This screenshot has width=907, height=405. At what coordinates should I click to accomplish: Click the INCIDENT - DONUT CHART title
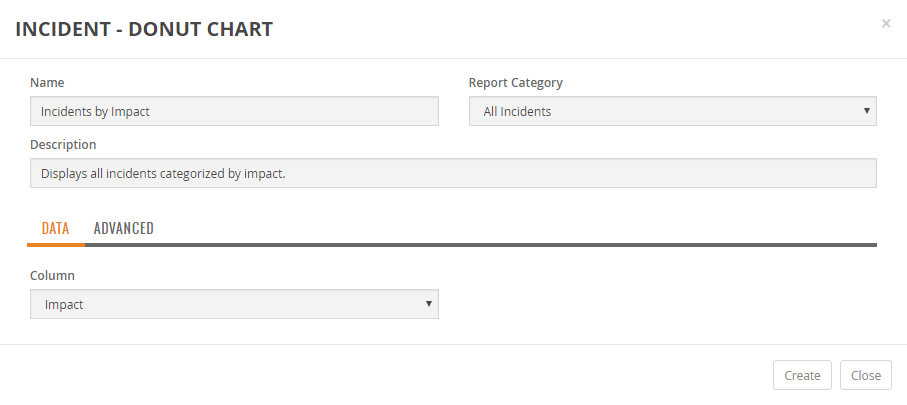click(x=144, y=29)
